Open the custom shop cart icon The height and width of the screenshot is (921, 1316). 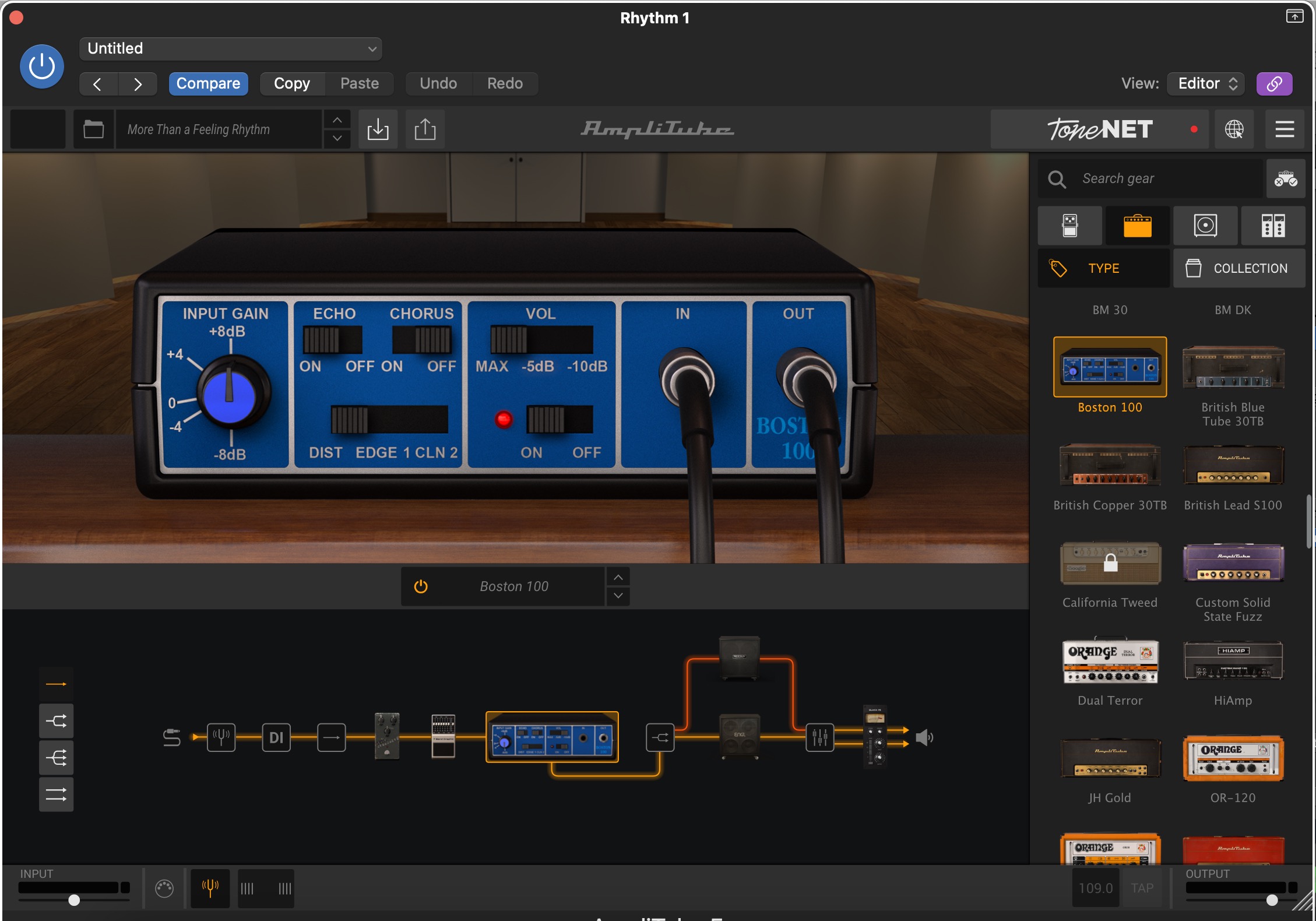pyautogui.click(x=1285, y=178)
